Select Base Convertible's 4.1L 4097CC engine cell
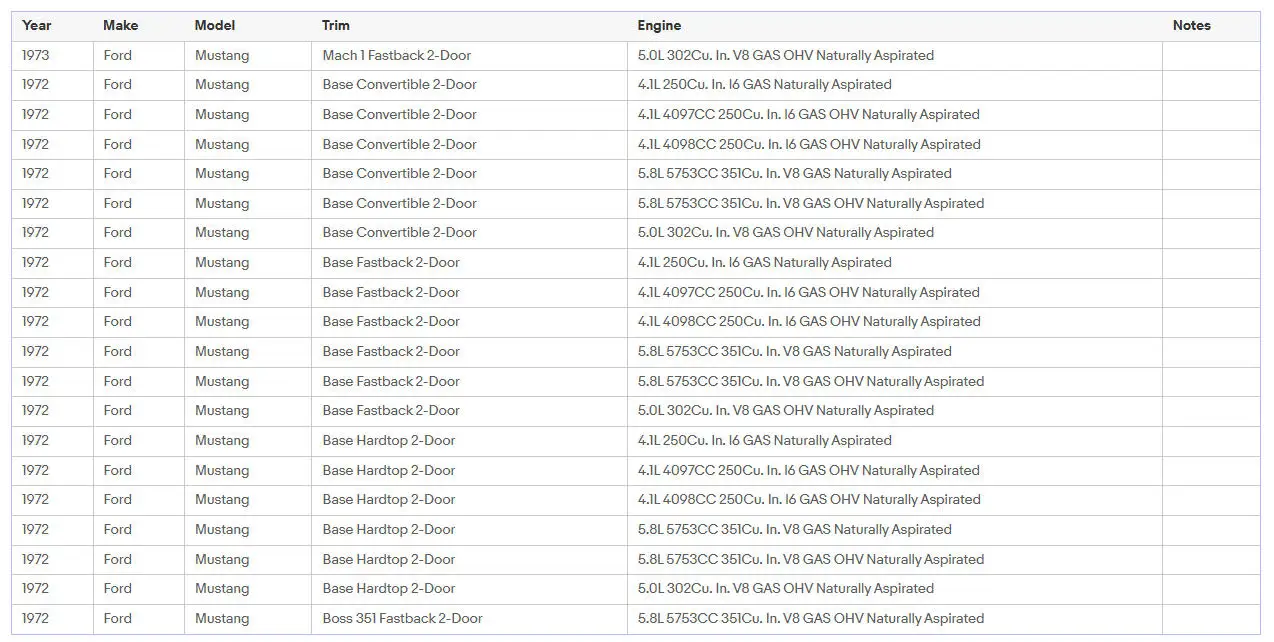1274x642 pixels. [x=894, y=115]
